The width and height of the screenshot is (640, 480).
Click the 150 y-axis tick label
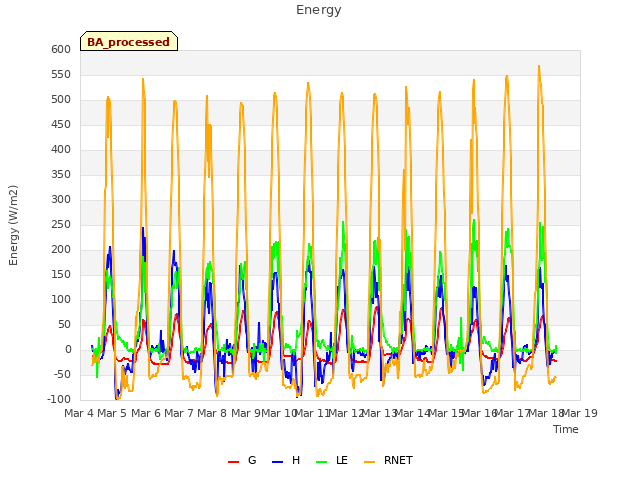point(61,275)
